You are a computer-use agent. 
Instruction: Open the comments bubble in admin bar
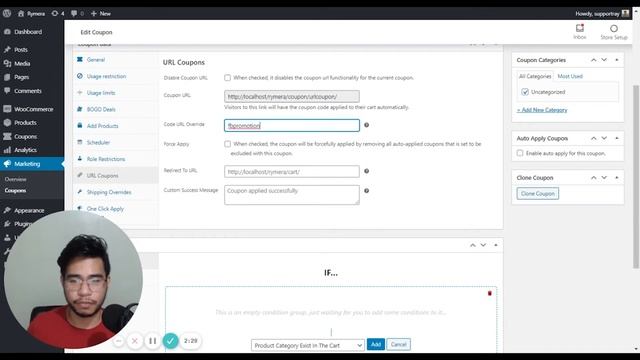click(77, 13)
